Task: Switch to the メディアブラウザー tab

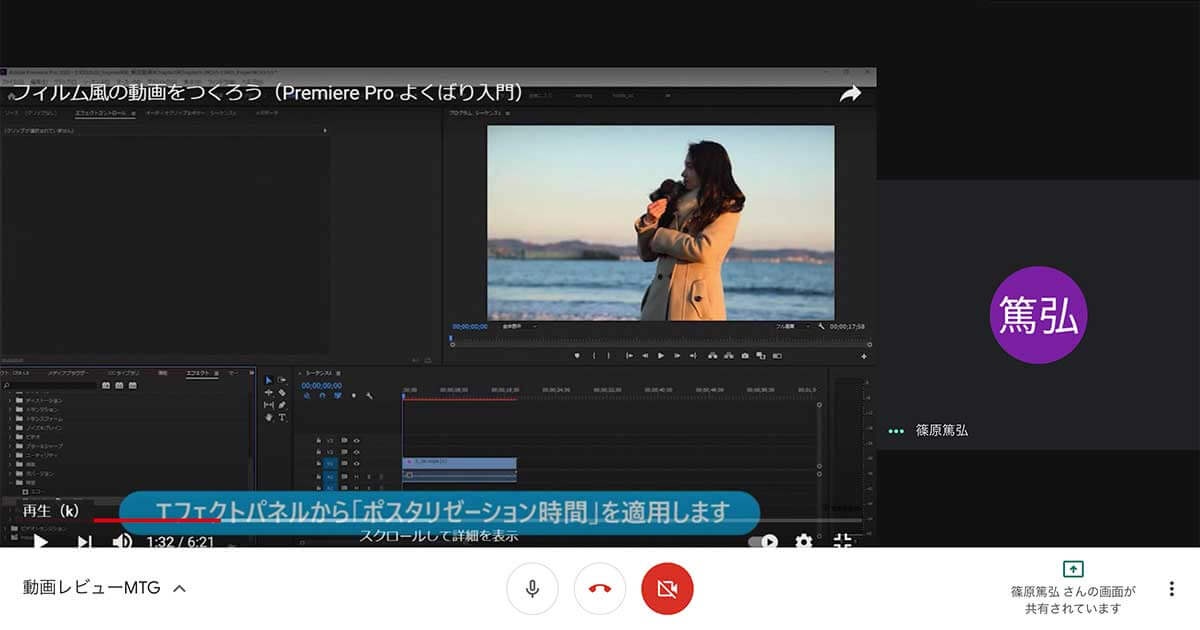Action: click(68, 373)
